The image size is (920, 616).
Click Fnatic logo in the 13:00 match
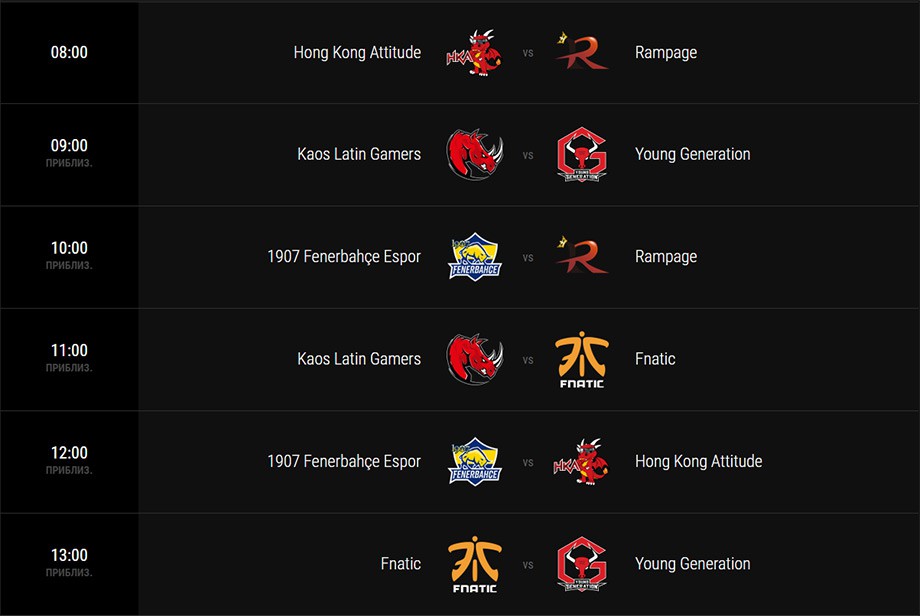coord(475,564)
